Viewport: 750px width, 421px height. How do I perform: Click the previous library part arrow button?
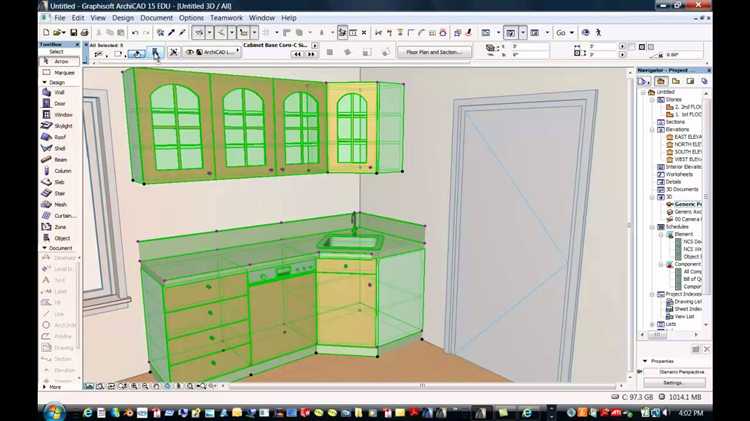(298, 54)
